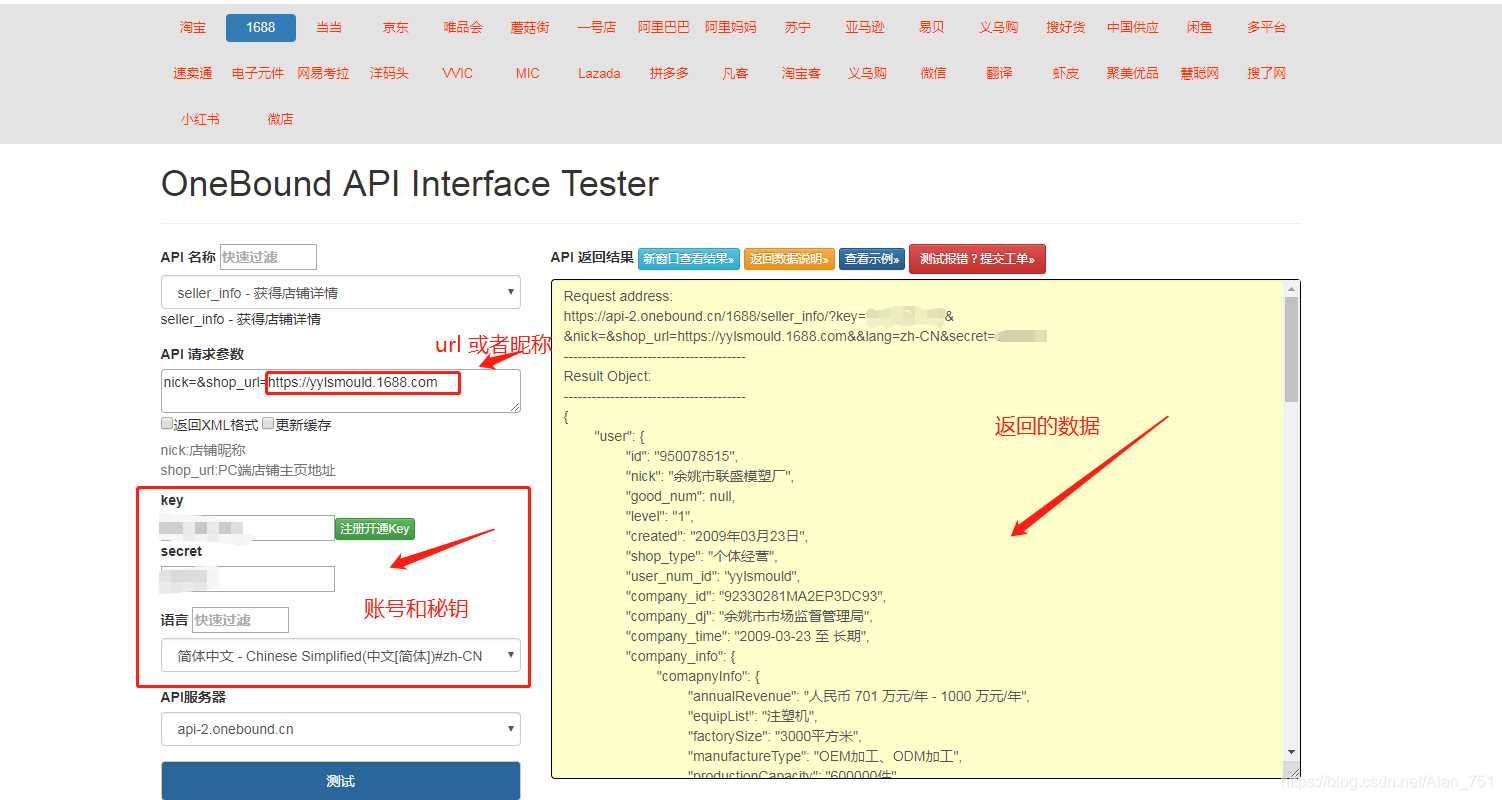Click the result panel scrollbar up arrow

(x=1291, y=289)
